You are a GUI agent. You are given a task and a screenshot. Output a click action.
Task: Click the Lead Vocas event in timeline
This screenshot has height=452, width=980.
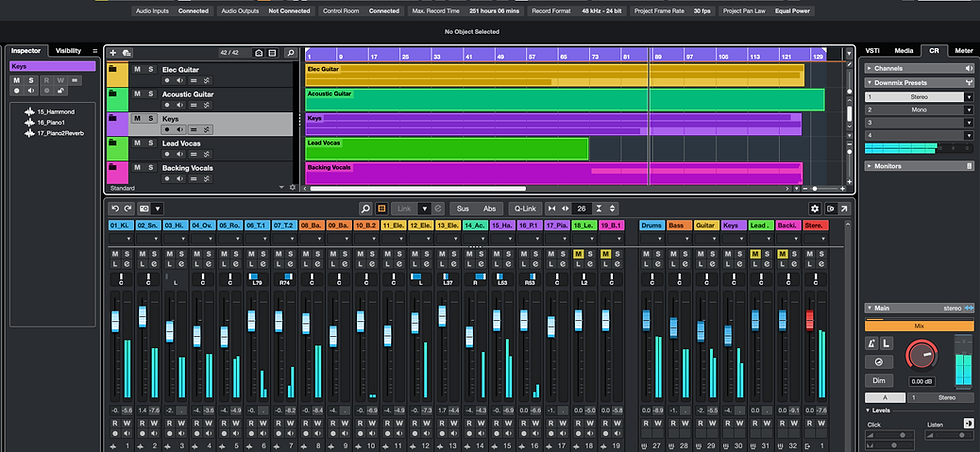(x=447, y=149)
